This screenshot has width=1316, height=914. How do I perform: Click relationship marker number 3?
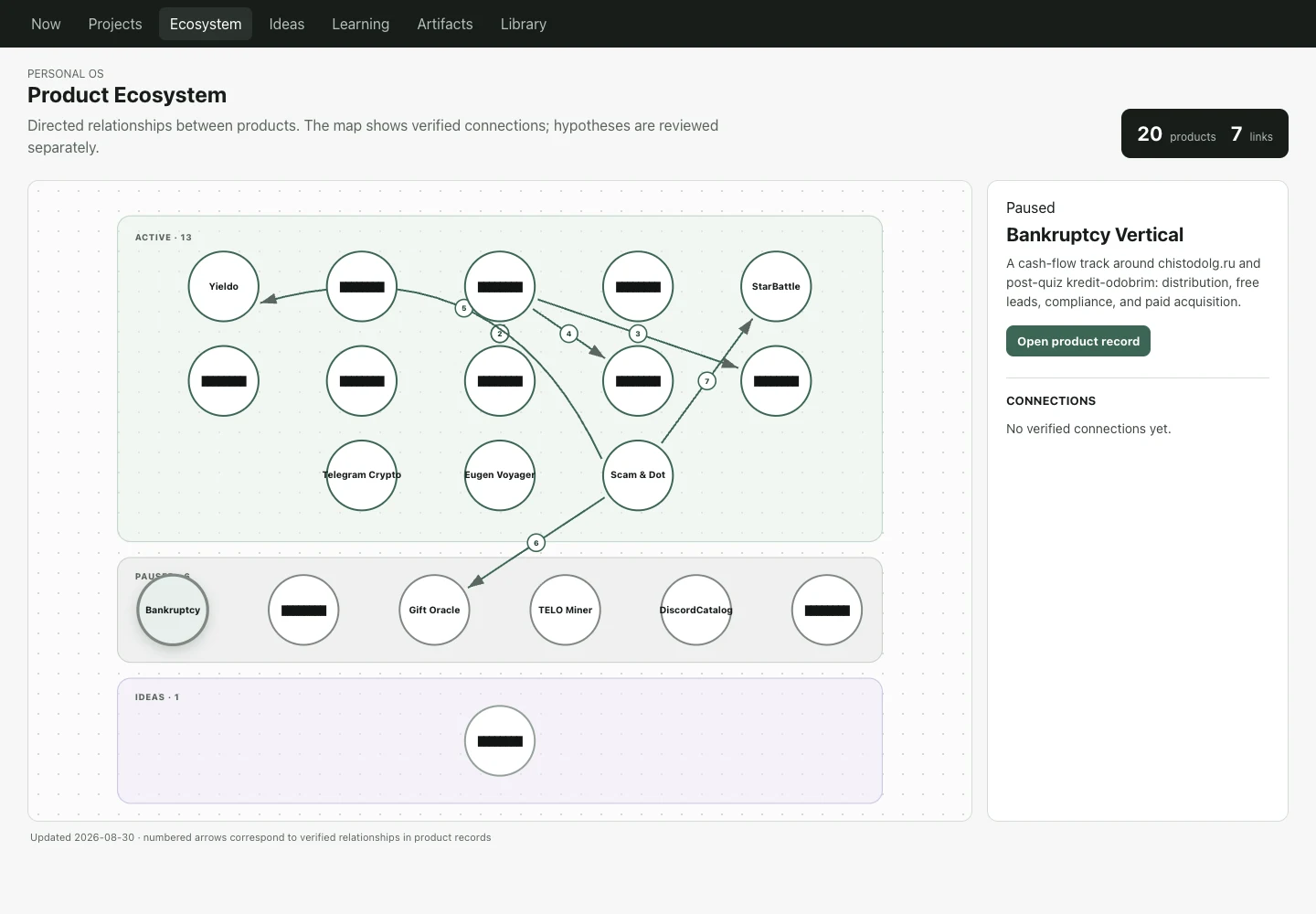[638, 334]
